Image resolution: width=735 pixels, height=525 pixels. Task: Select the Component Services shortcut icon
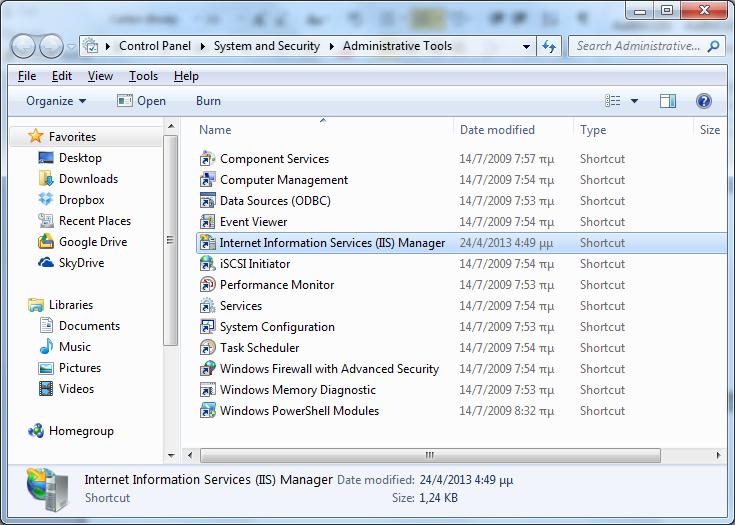point(207,159)
